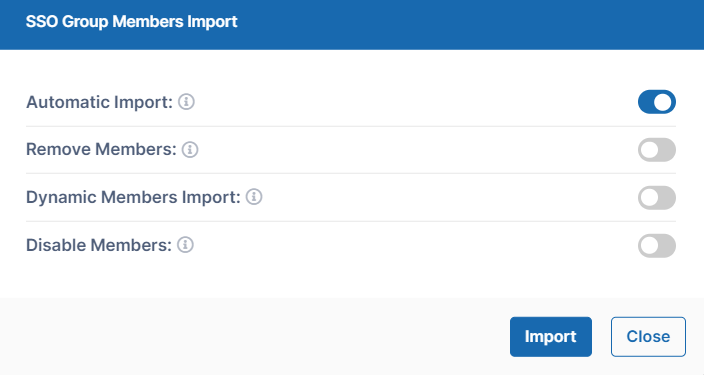Dismiss the dialog with the Close button

(648, 337)
